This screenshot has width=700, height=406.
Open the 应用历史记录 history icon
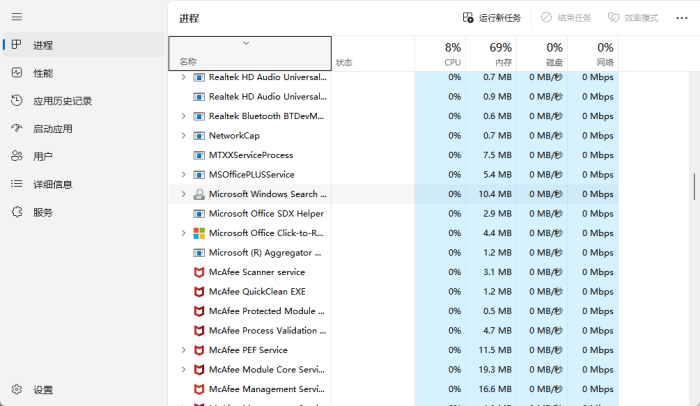pos(17,100)
